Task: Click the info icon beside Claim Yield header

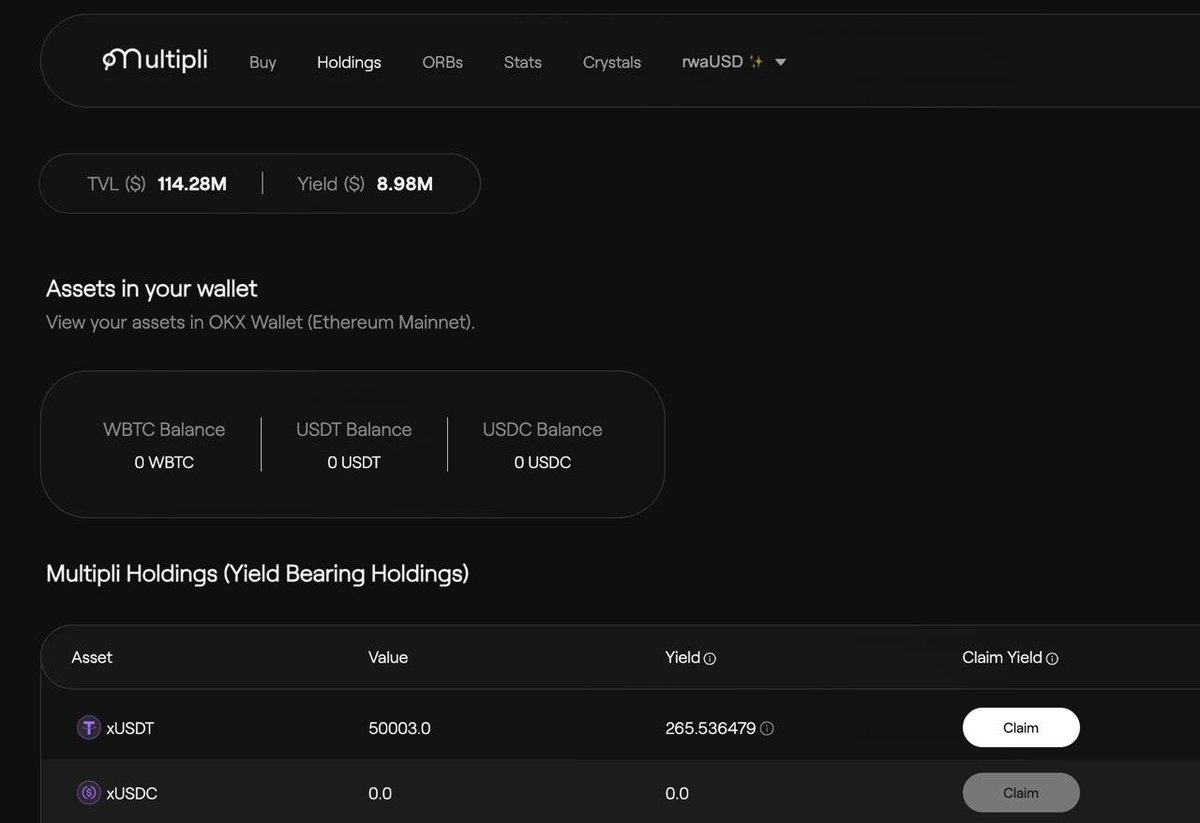Action: pyautogui.click(x=1052, y=658)
